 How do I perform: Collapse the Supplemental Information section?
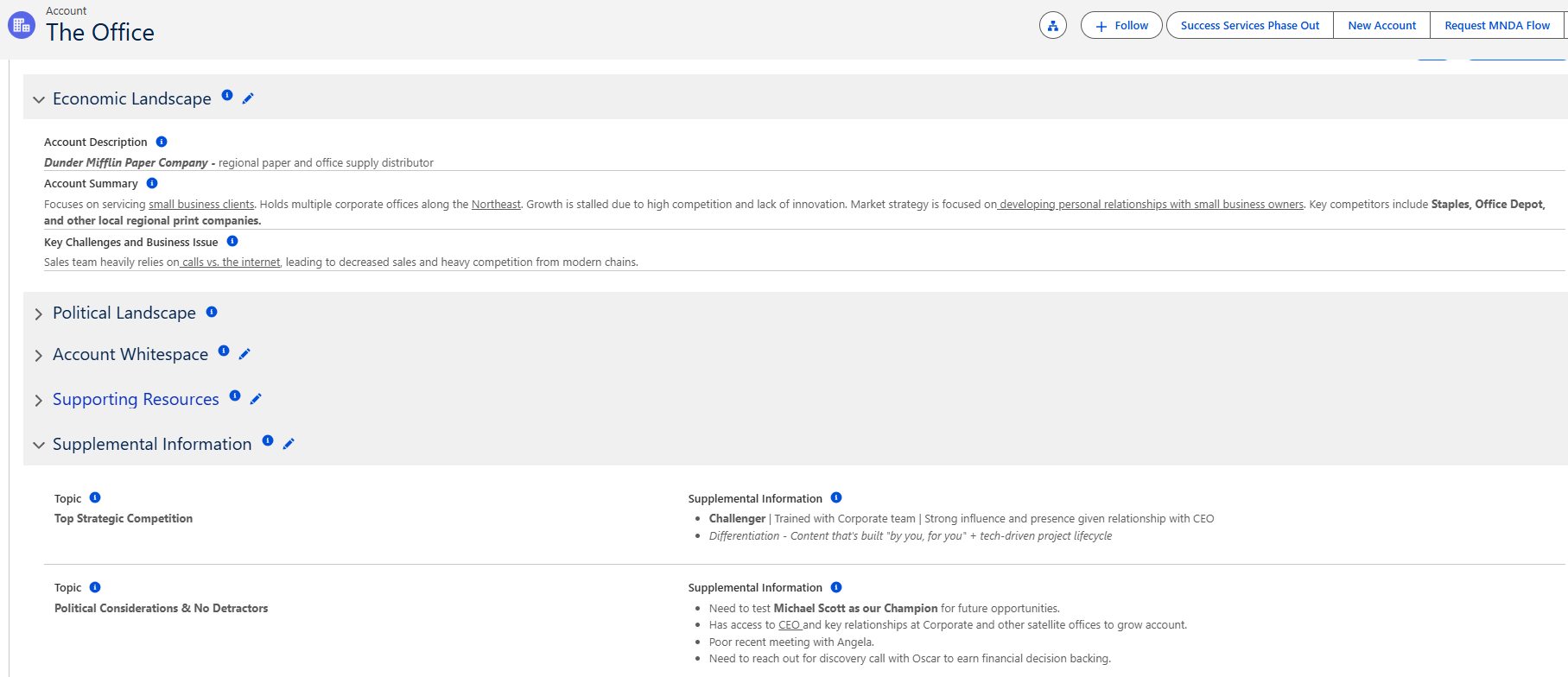(x=39, y=446)
